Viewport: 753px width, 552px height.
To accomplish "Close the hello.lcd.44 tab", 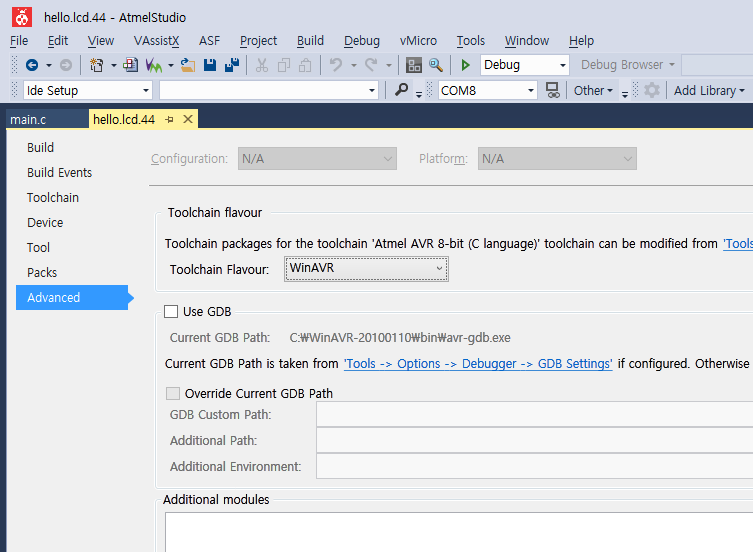I will pyautogui.click(x=188, y=119).
